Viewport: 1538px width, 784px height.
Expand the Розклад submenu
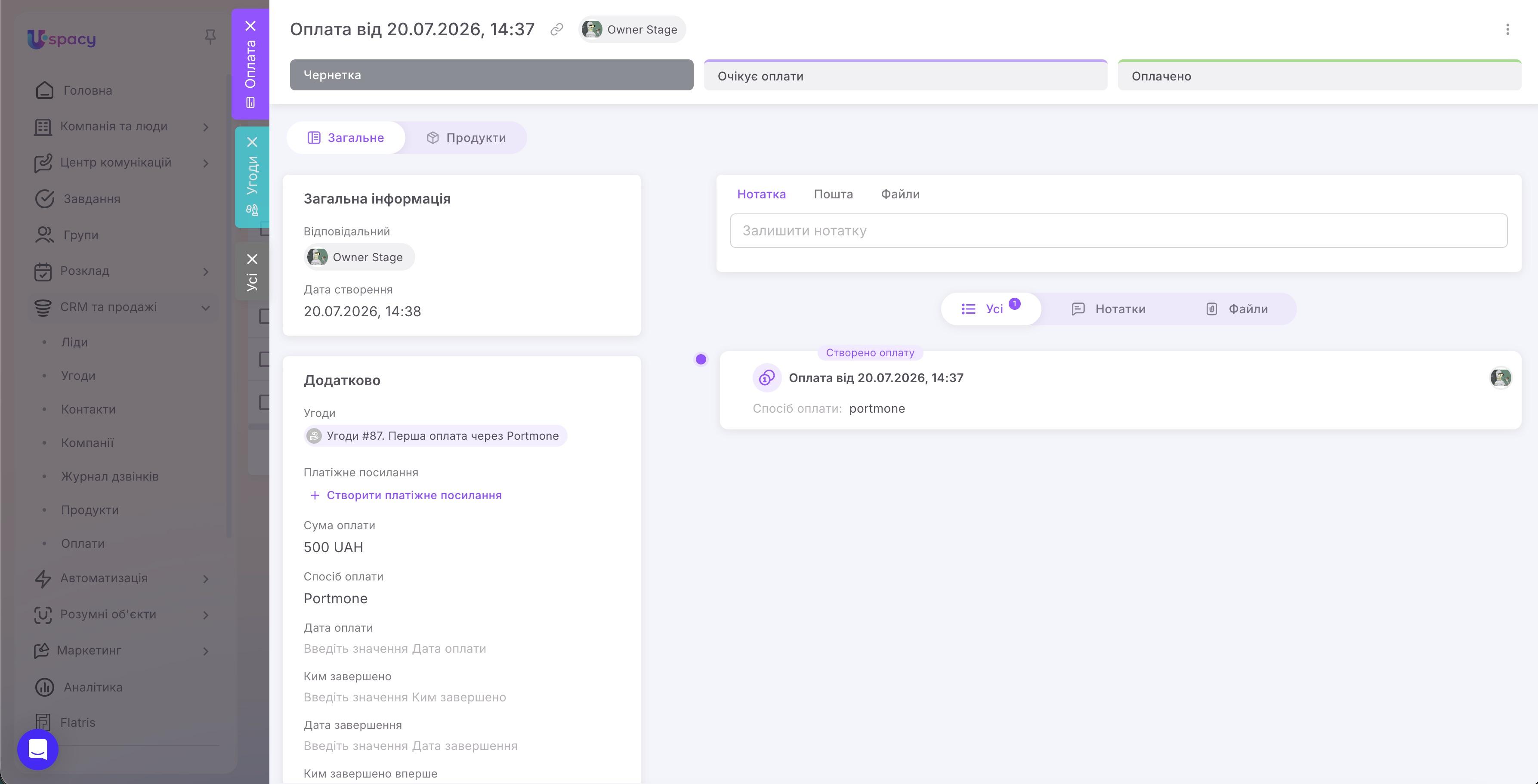click(x=205, y=272)
